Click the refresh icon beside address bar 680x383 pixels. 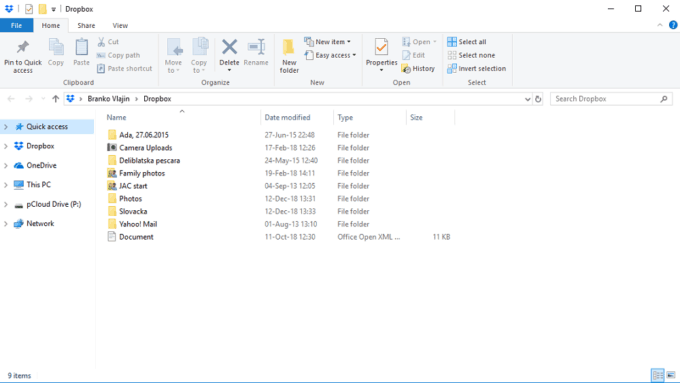[538, 99]
